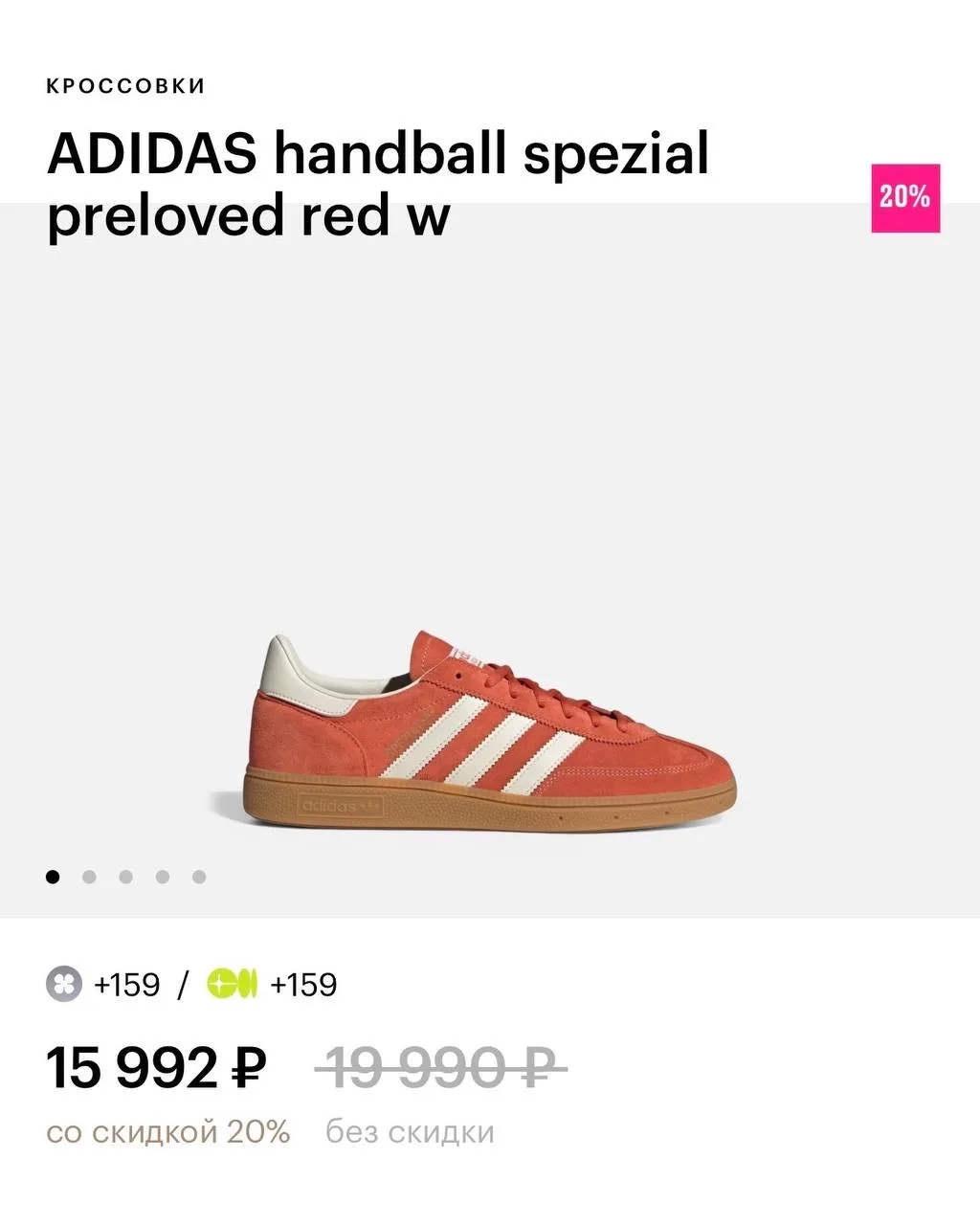Go to the second carousel dot
The image size is (980, 1225).
coord(89,877)
